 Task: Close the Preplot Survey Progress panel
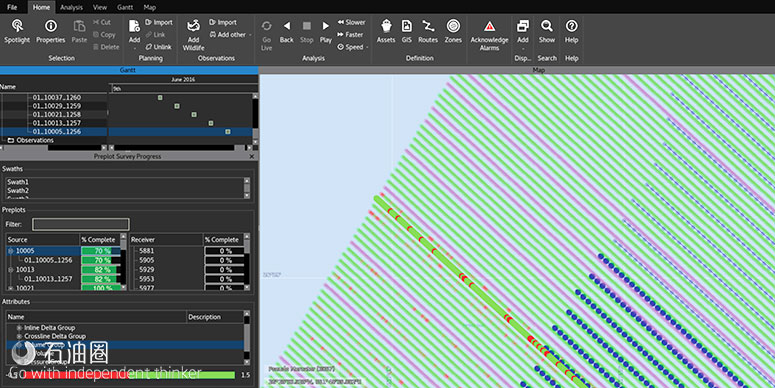252,156
